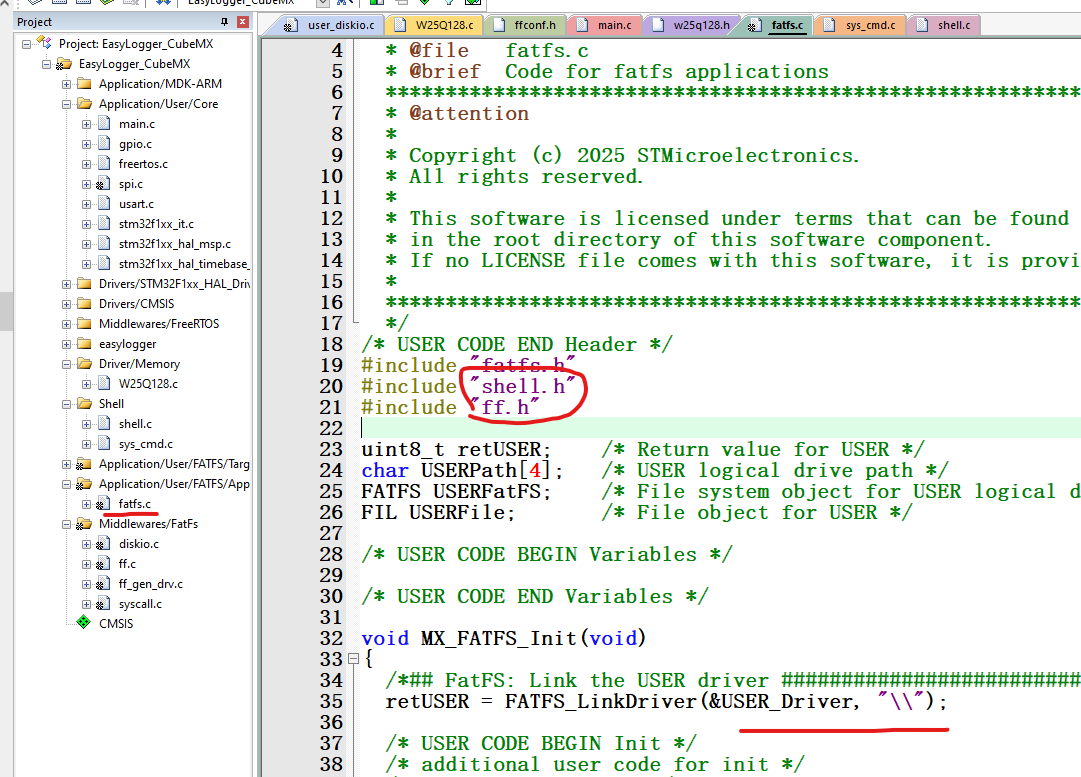The image size is (1081, 777).
Task: Expand the easylogger folder
Action: (x=66, y=344)
